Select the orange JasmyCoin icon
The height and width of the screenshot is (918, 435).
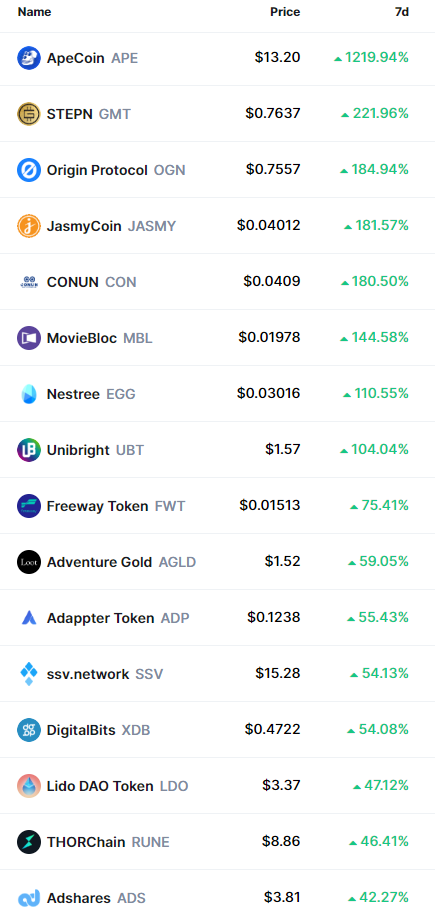pyautogui.click(x=29, y=226)
